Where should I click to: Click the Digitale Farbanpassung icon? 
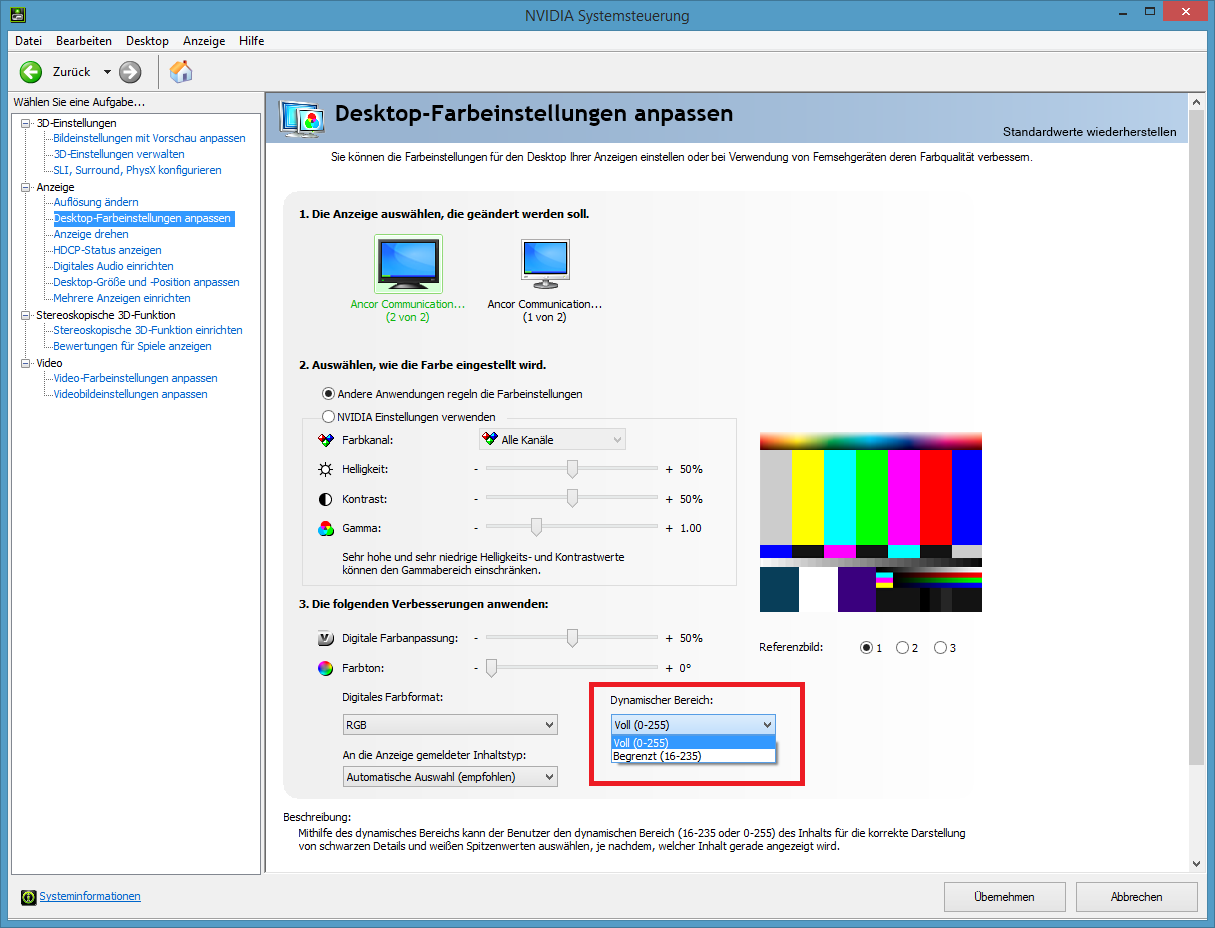pyautogui.click(x=325, y=638)
